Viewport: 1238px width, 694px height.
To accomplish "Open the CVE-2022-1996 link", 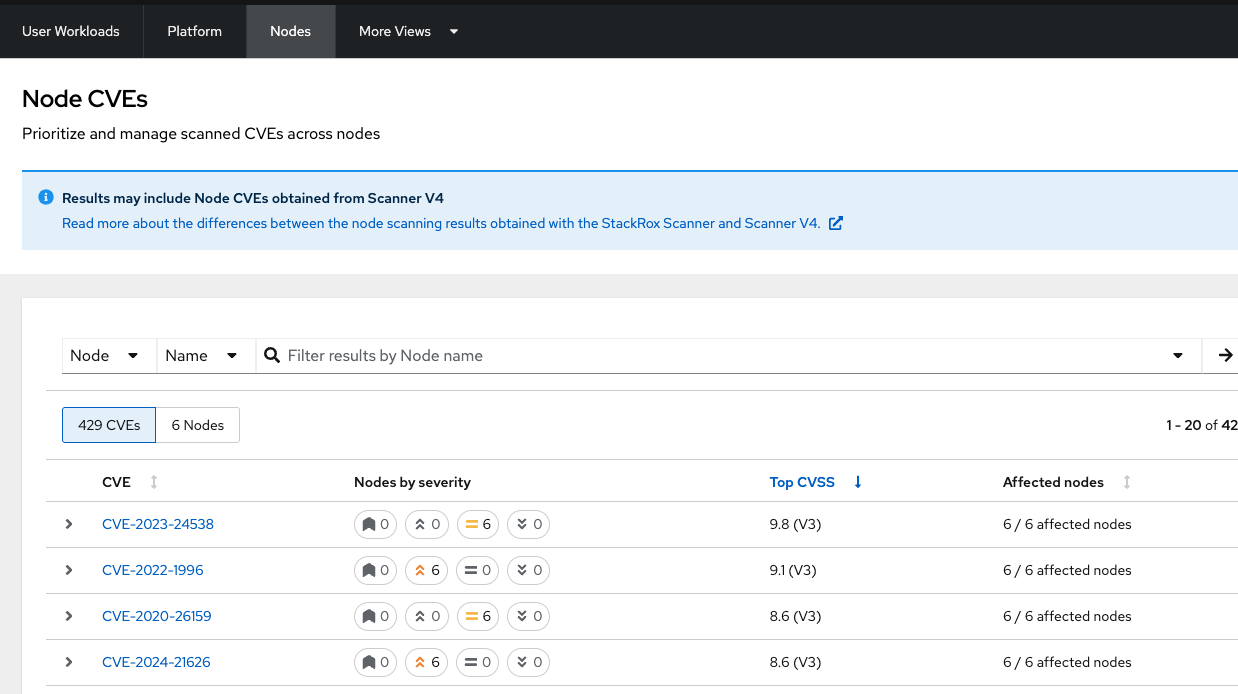I will click(x=153, y=570).
